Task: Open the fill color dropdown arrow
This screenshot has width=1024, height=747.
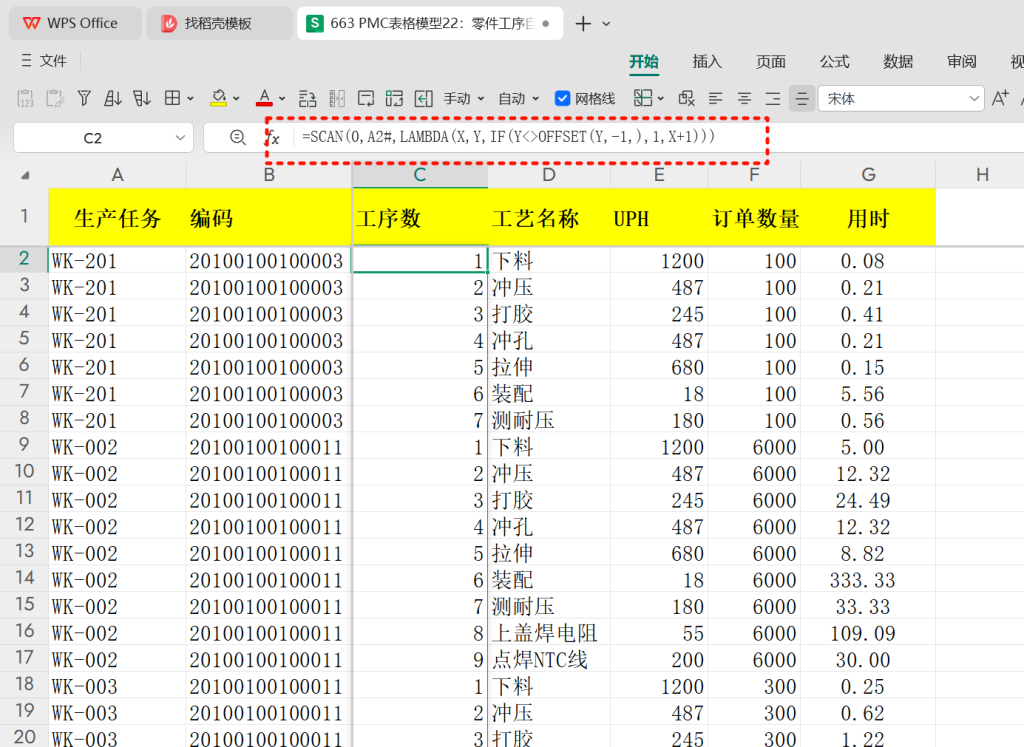Action: click(236, 99)
